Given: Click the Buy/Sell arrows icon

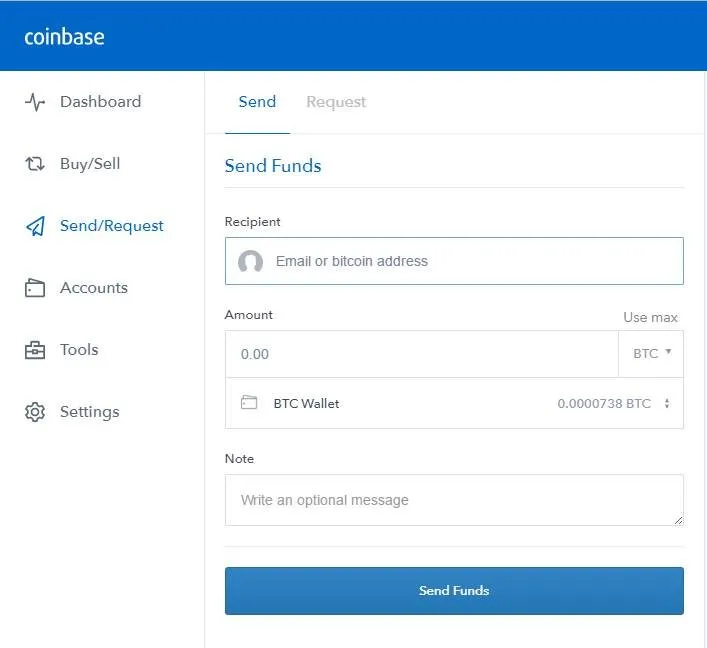Looking at the screenshot, I should [35, 164].
